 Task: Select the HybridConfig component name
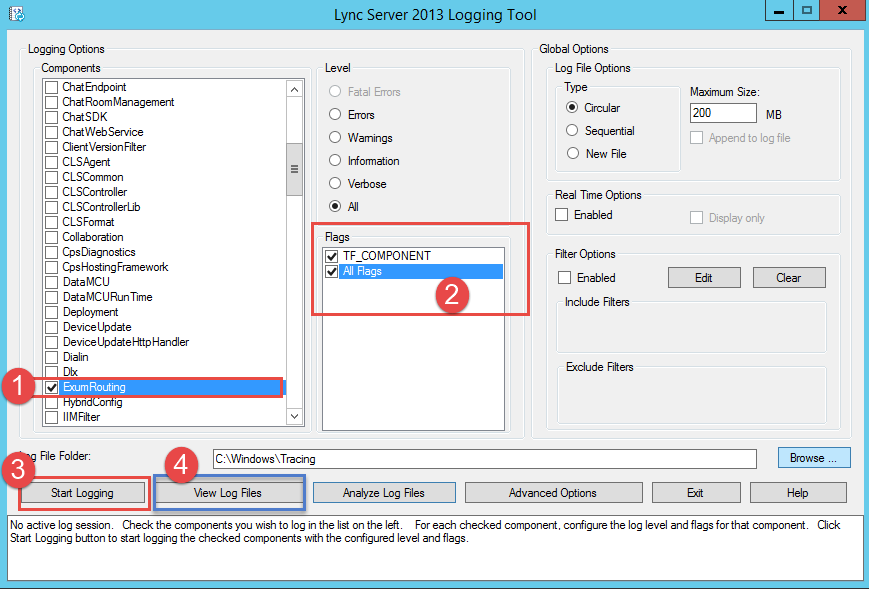coord(93,402)
